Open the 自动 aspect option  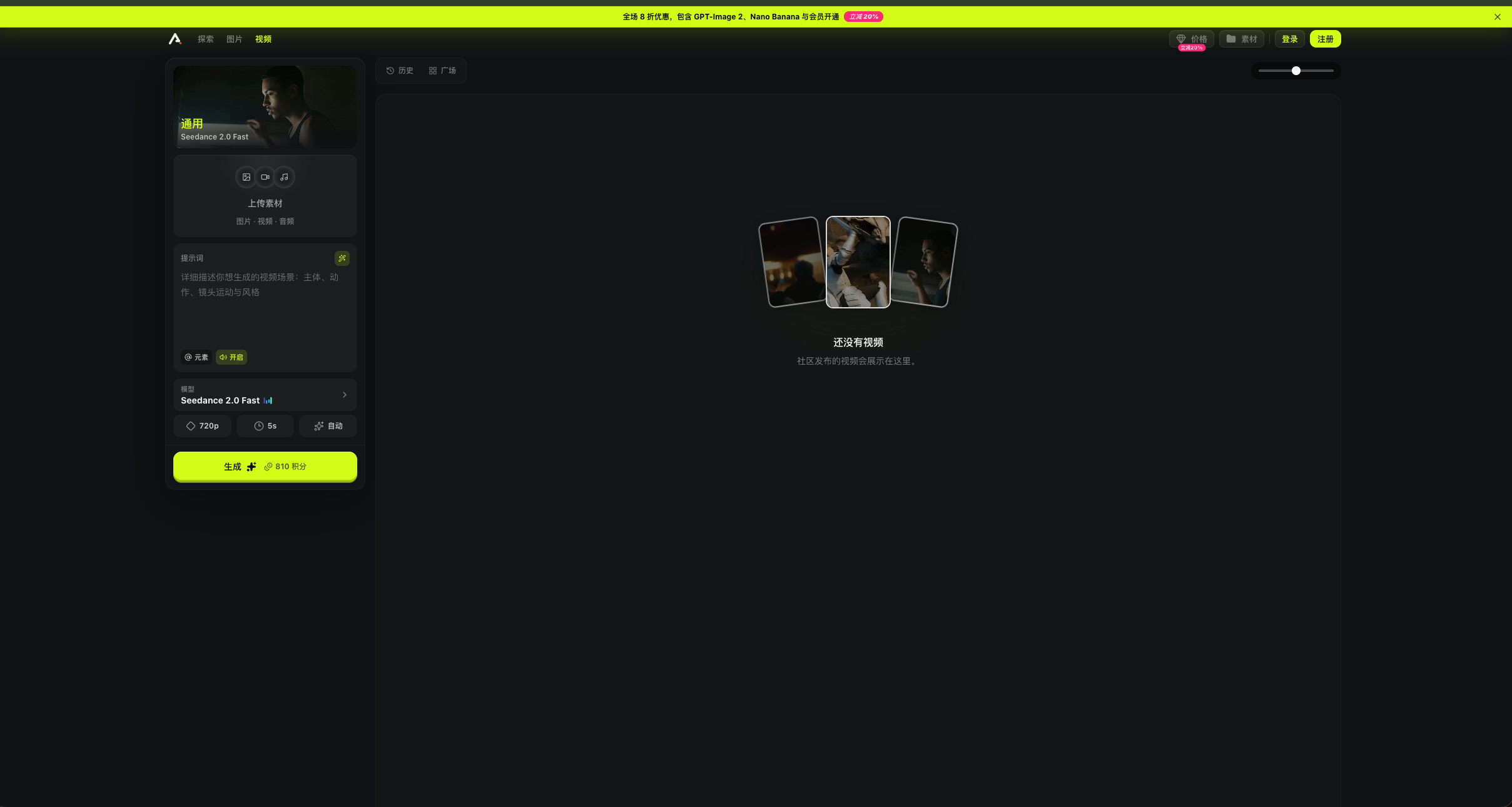click(328, 426)
